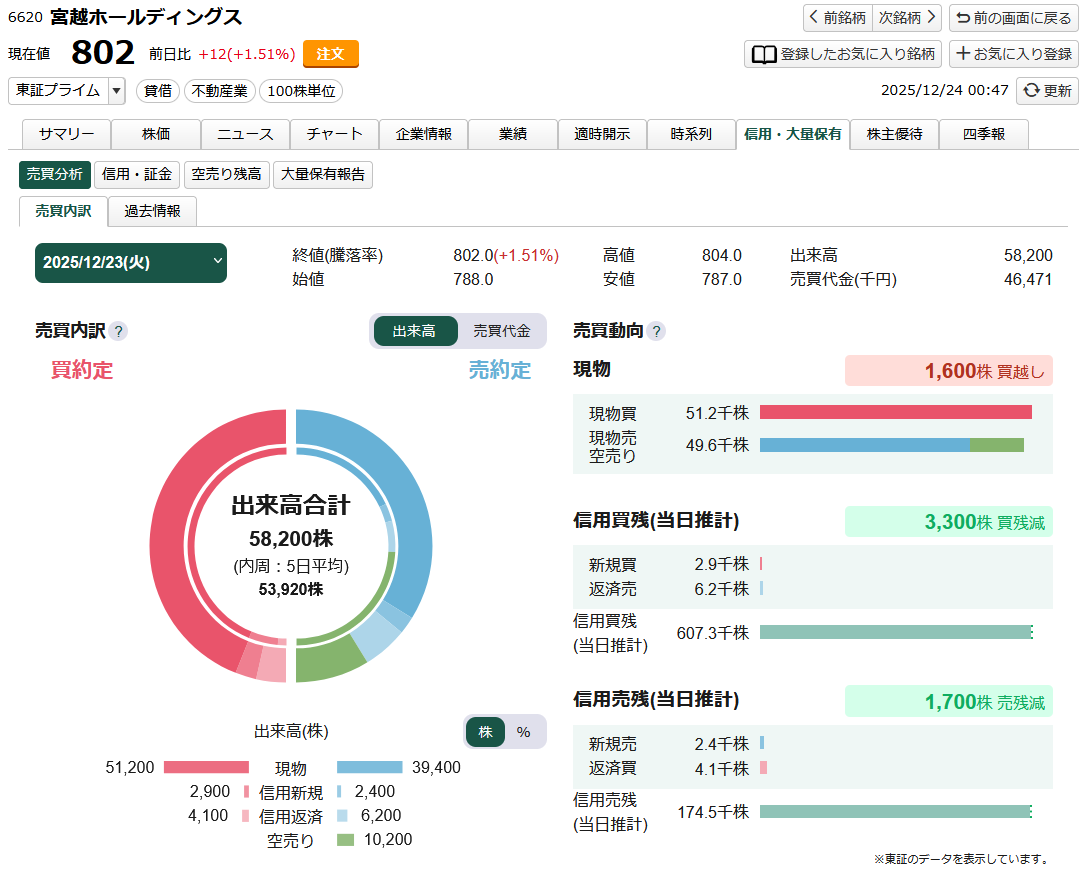
Task: Select the 空売り残高 sub-menu button
Action: point(226,175)
